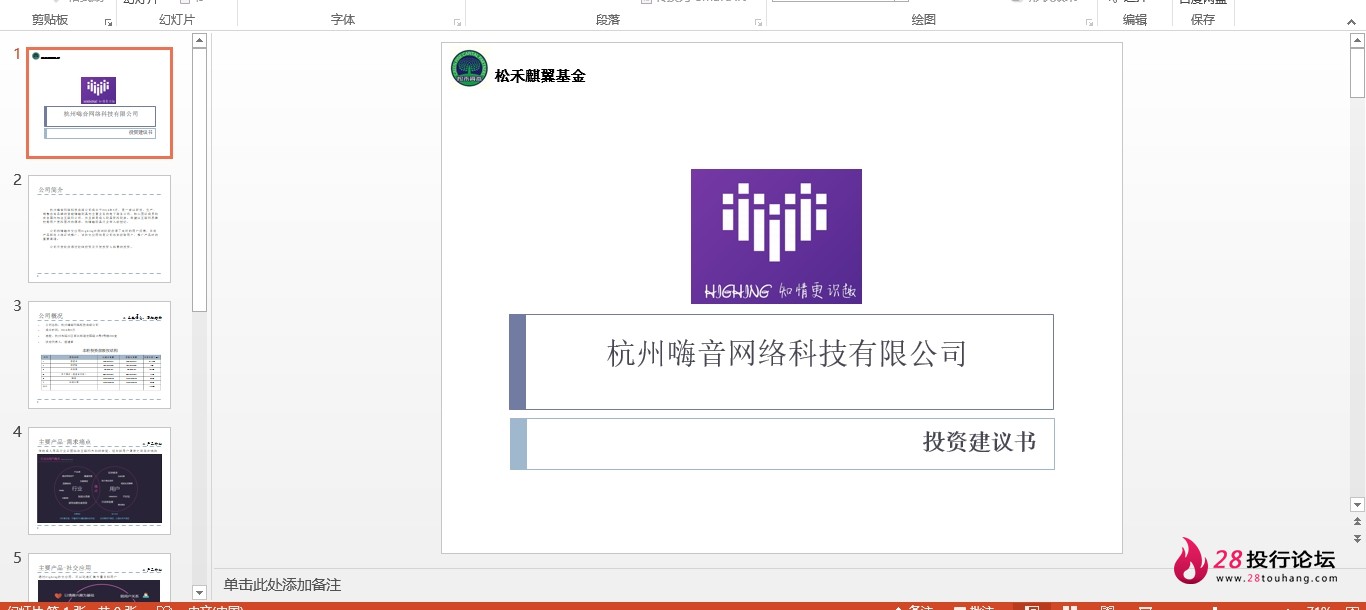Select slide 1 thumbnail
The height and width of the screenshot is (610, 1366).
pos(100,103)
